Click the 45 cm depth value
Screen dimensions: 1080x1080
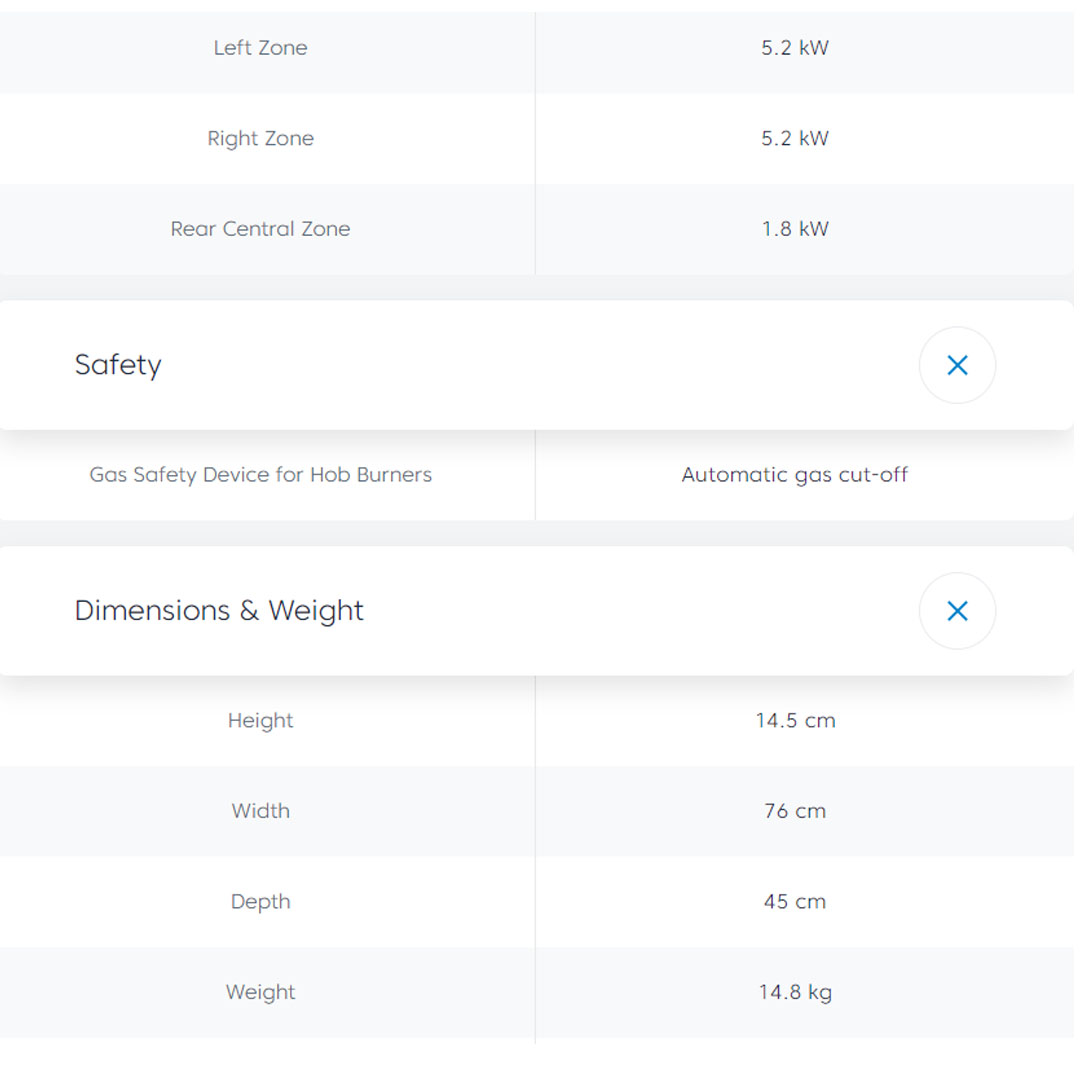click(x=795, y=902)
